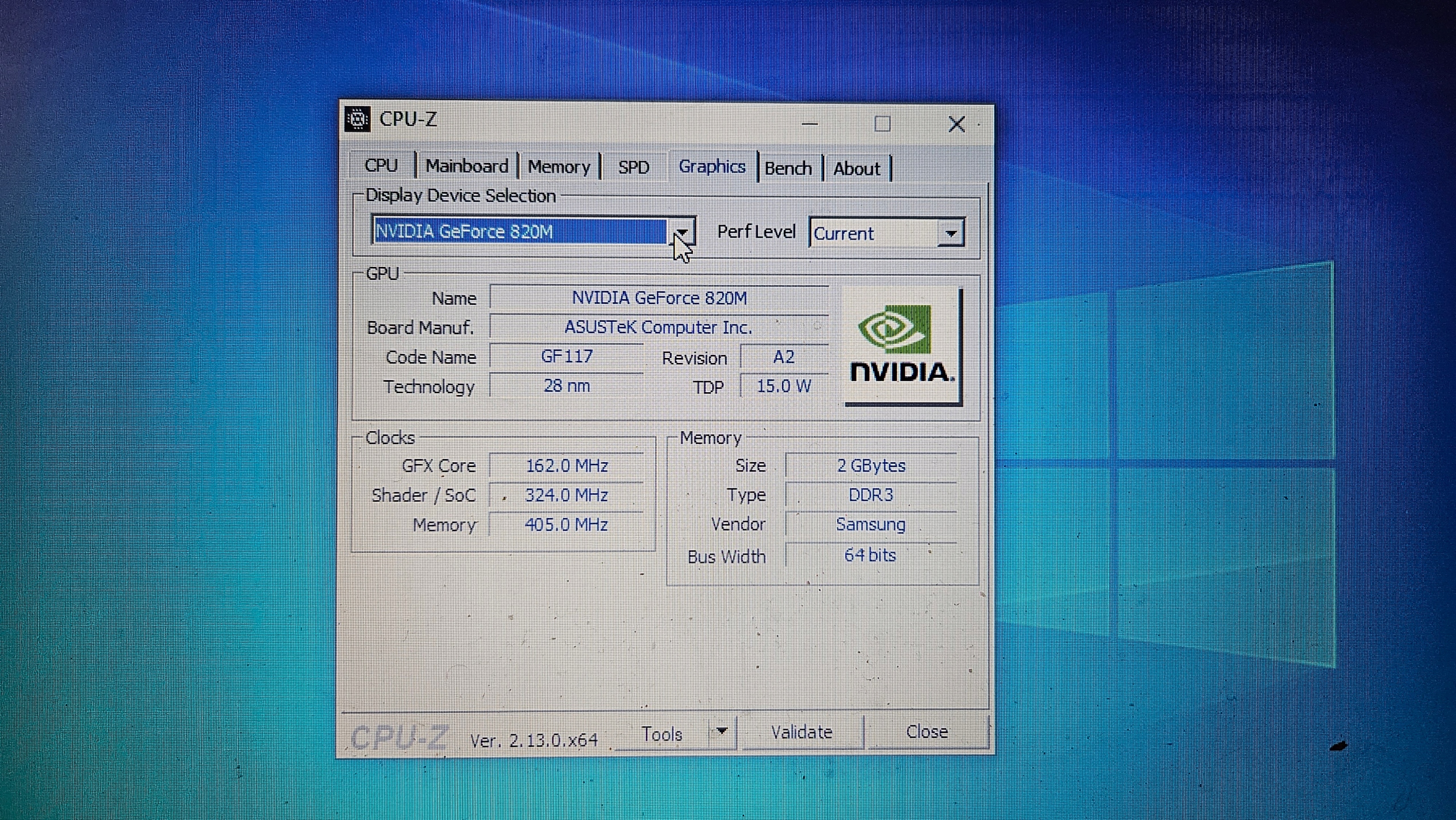
Task: Click the Validate button
Action: pyautogui.click(x=802, y=732)
